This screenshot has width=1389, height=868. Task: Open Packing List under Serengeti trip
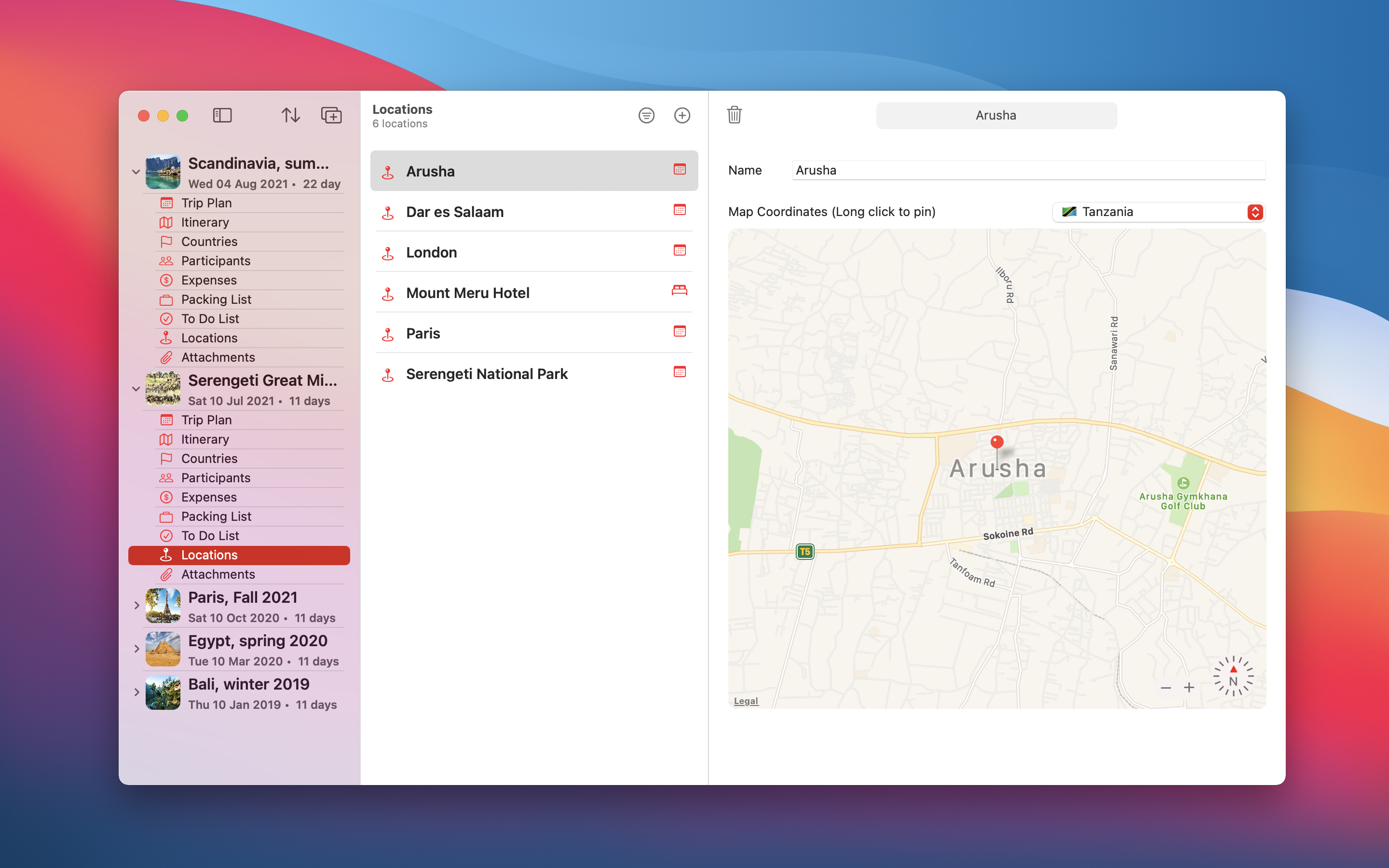point(239,516)
